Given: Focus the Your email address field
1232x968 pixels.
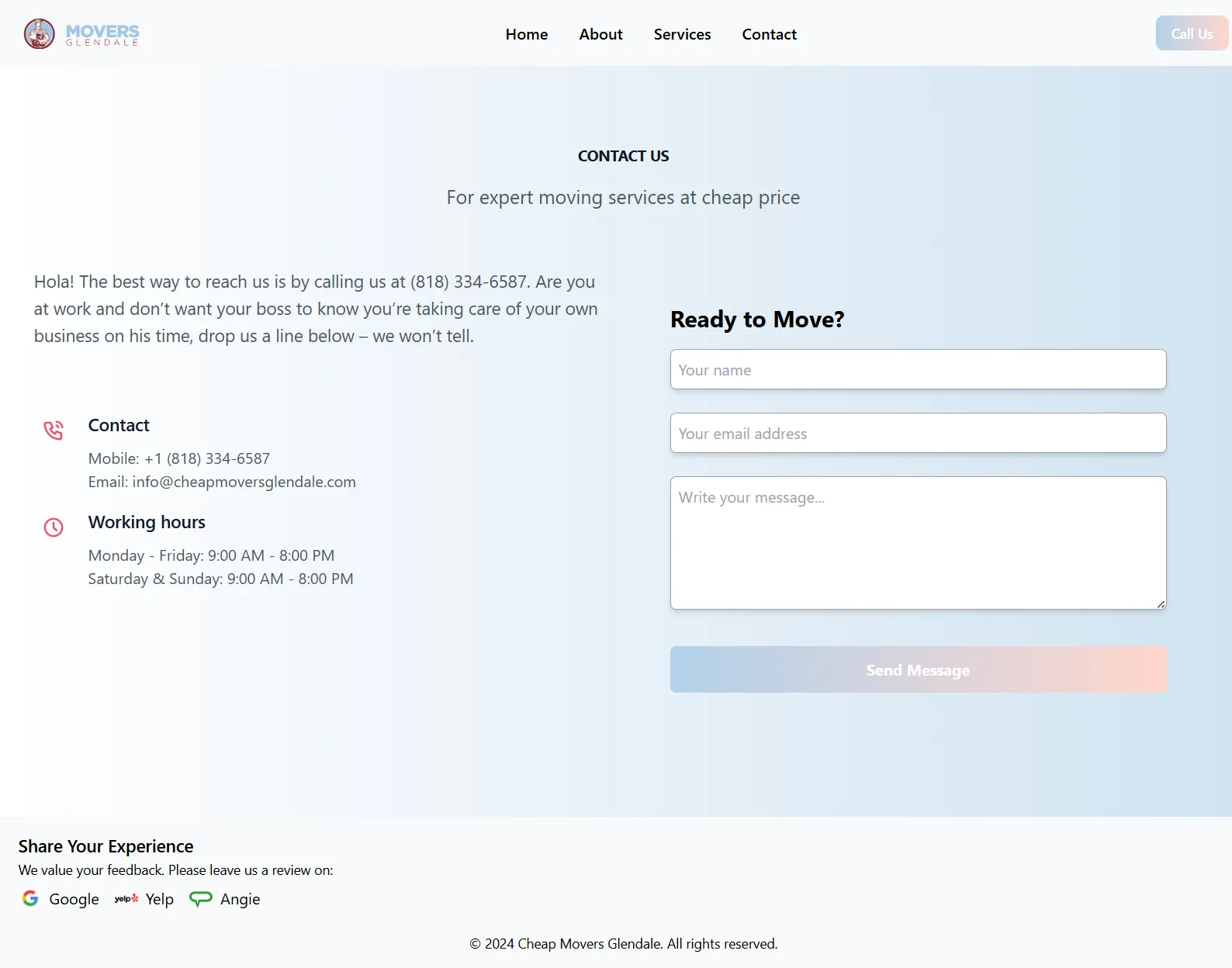Looking at the screenshot, I should 919,433.
